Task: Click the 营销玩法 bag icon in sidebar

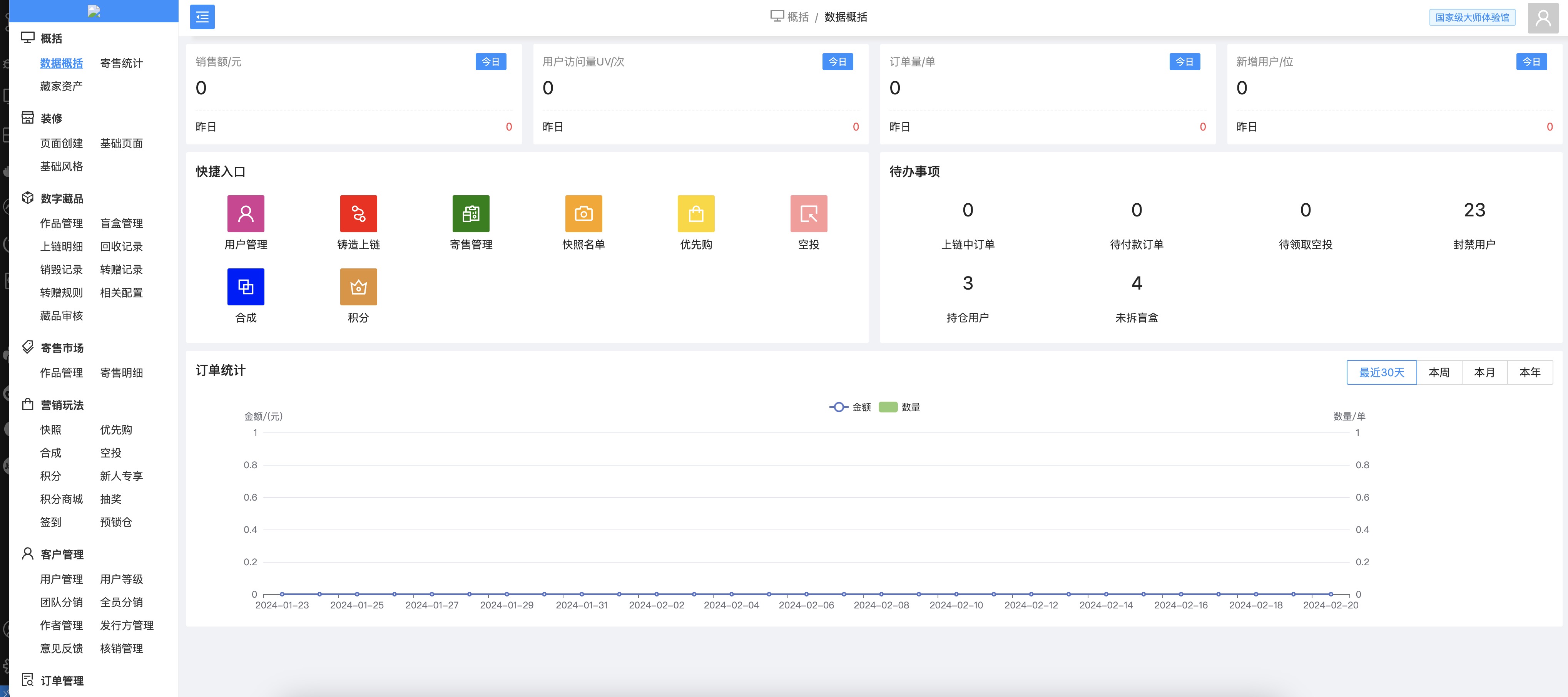Action: pos(27,405)
